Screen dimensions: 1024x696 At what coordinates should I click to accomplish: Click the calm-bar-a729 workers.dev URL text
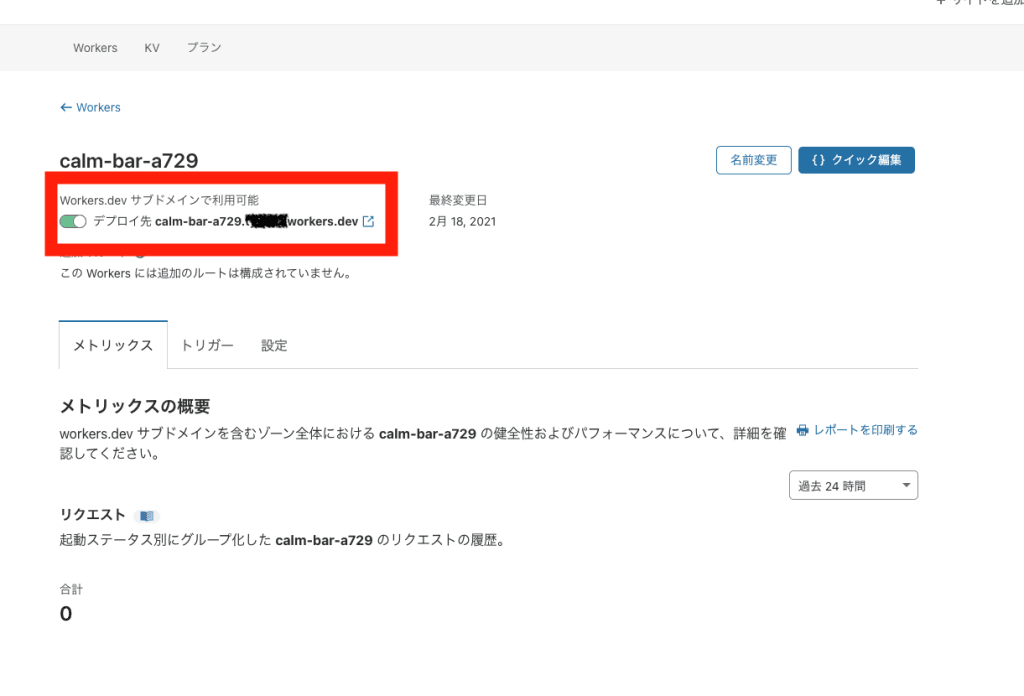click(x=257, y=221)
